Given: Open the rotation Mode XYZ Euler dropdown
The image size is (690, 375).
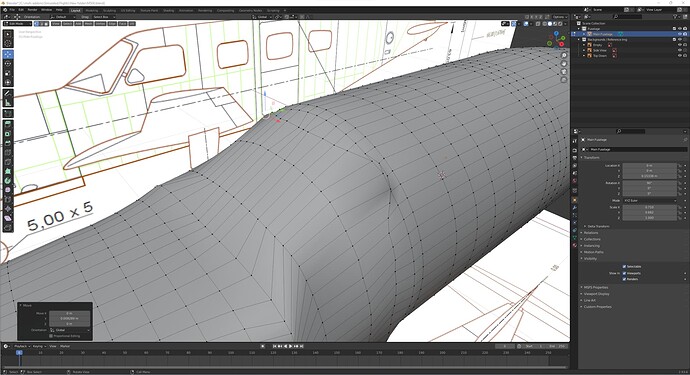Looking at the screenshot, I should click(650, 200).
